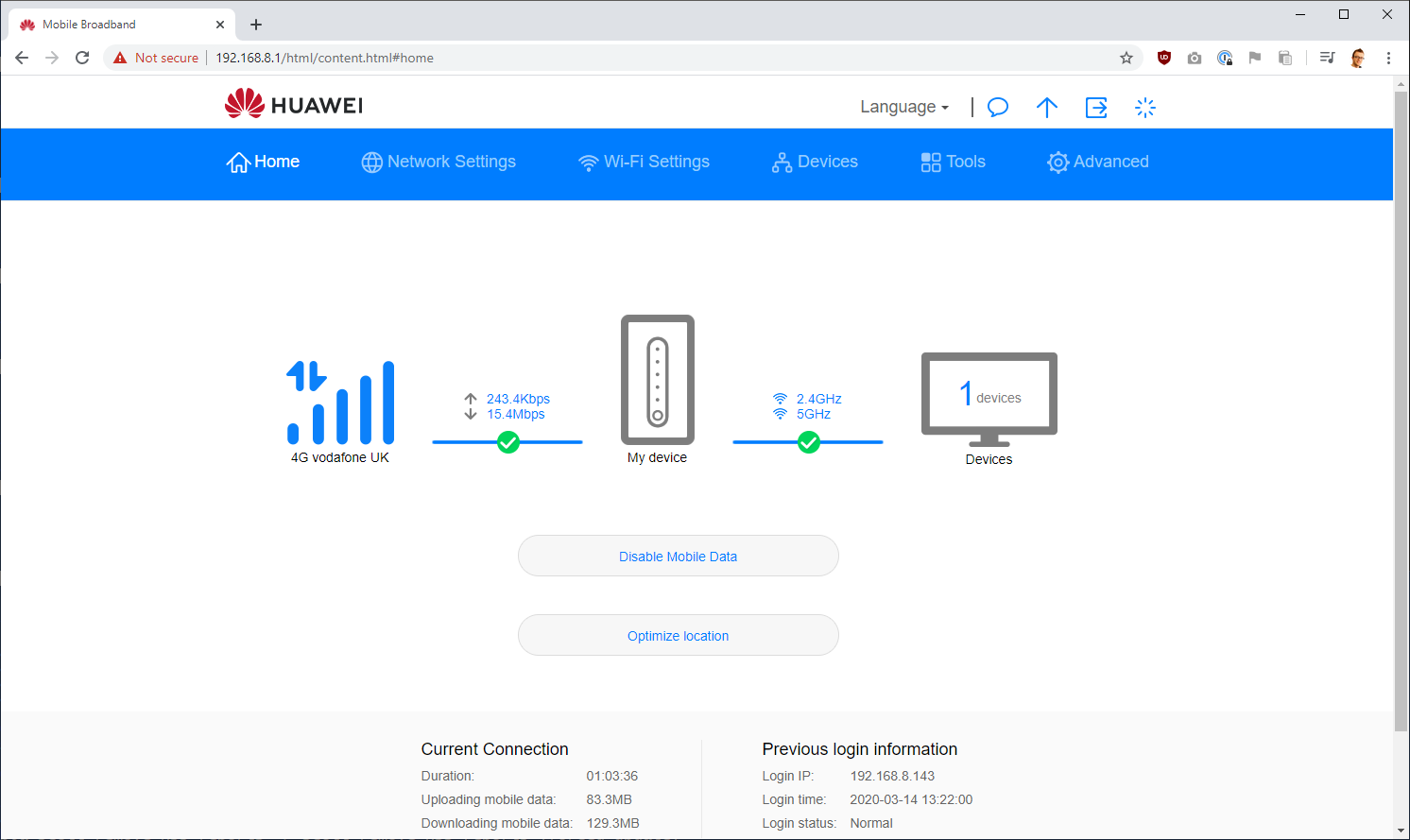Click the Devices monitor icon
The image size is (1410, 840).
(x=989, y=399)
